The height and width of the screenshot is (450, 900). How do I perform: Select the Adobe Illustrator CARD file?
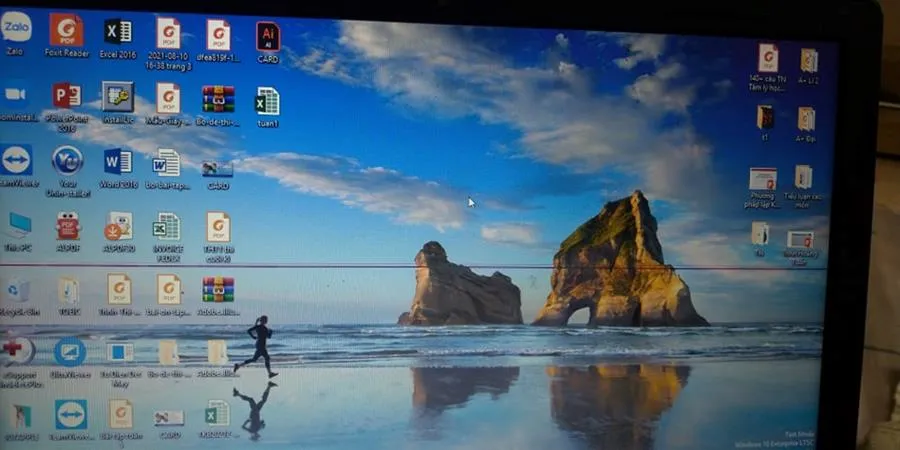click(267, 37)
